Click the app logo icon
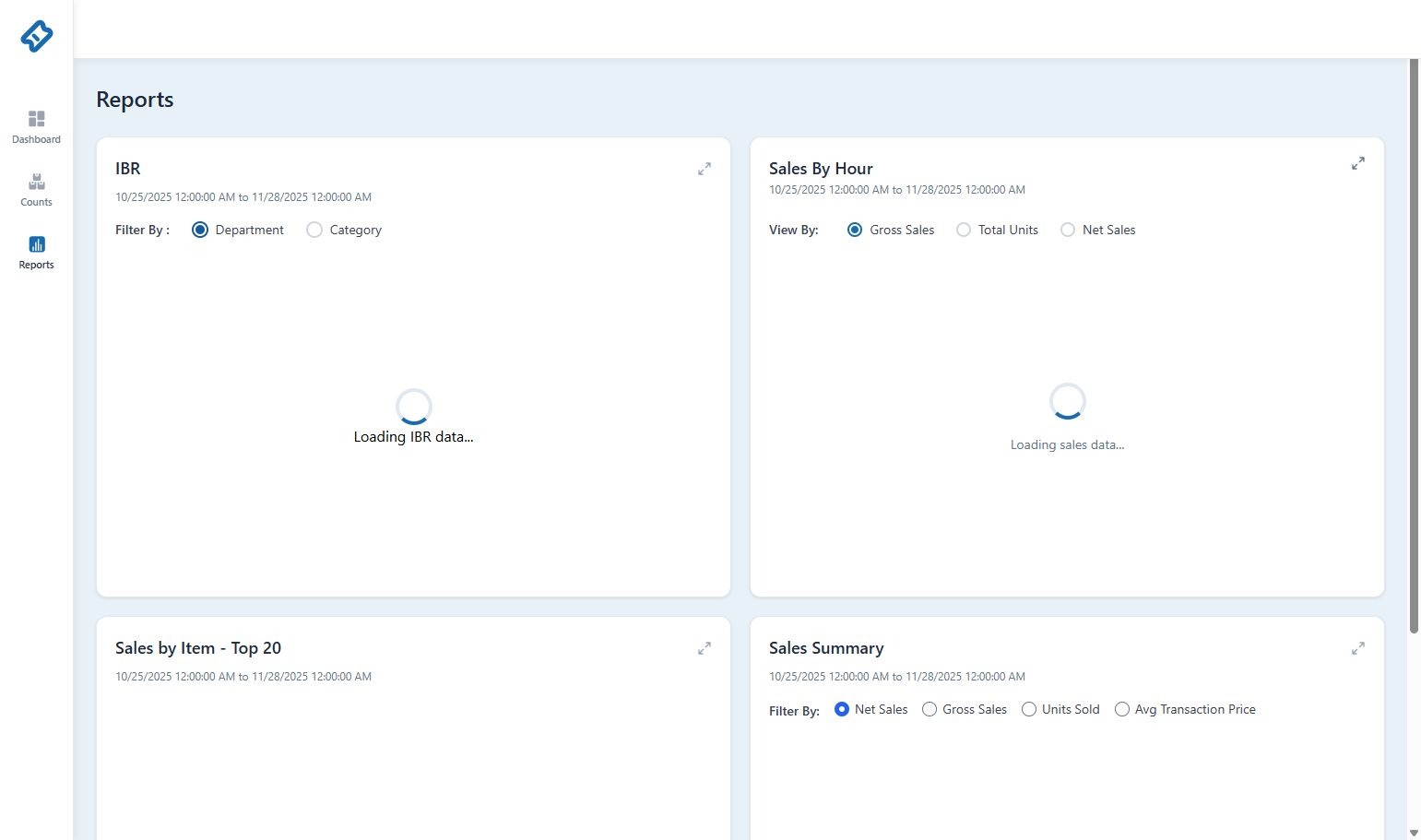Viewport: 1421px width, 840px height. 37,36
